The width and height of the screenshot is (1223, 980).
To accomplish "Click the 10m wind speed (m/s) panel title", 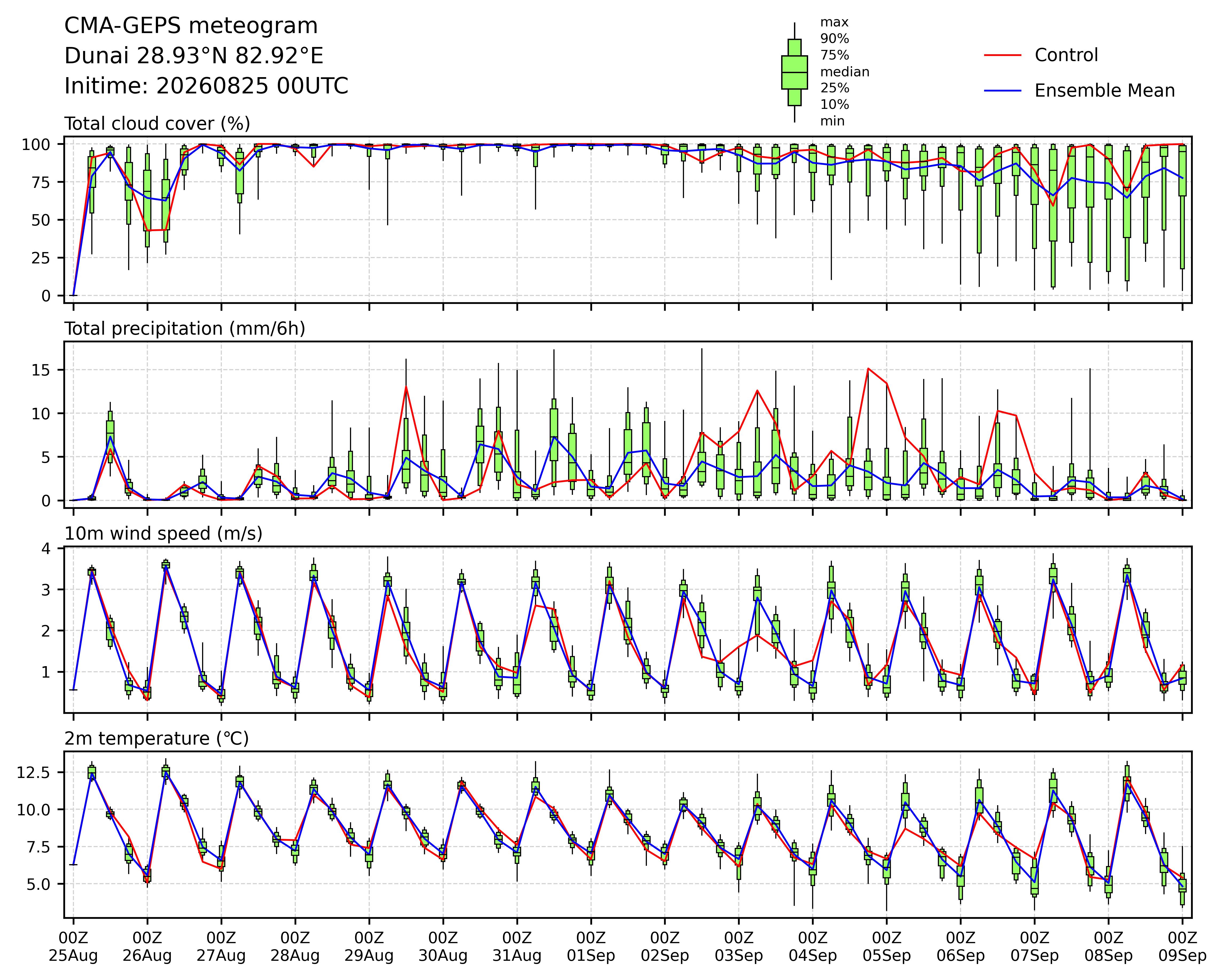I will 163,534.
